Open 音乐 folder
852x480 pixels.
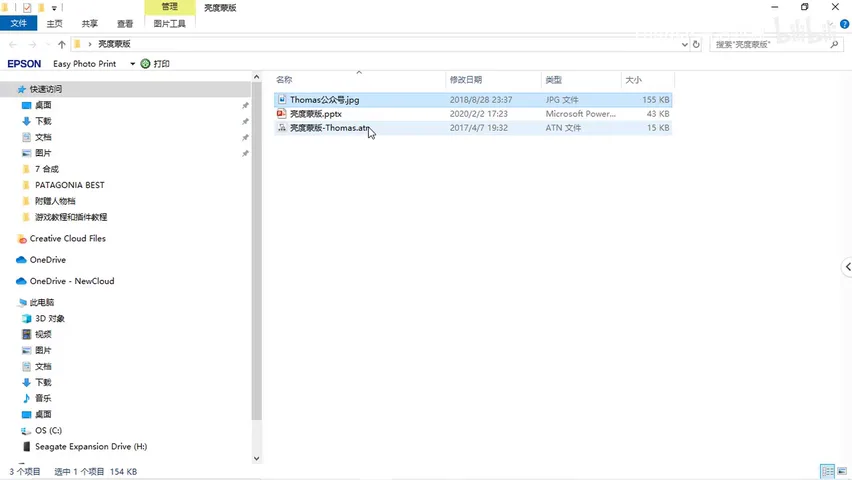pos(43,398)
